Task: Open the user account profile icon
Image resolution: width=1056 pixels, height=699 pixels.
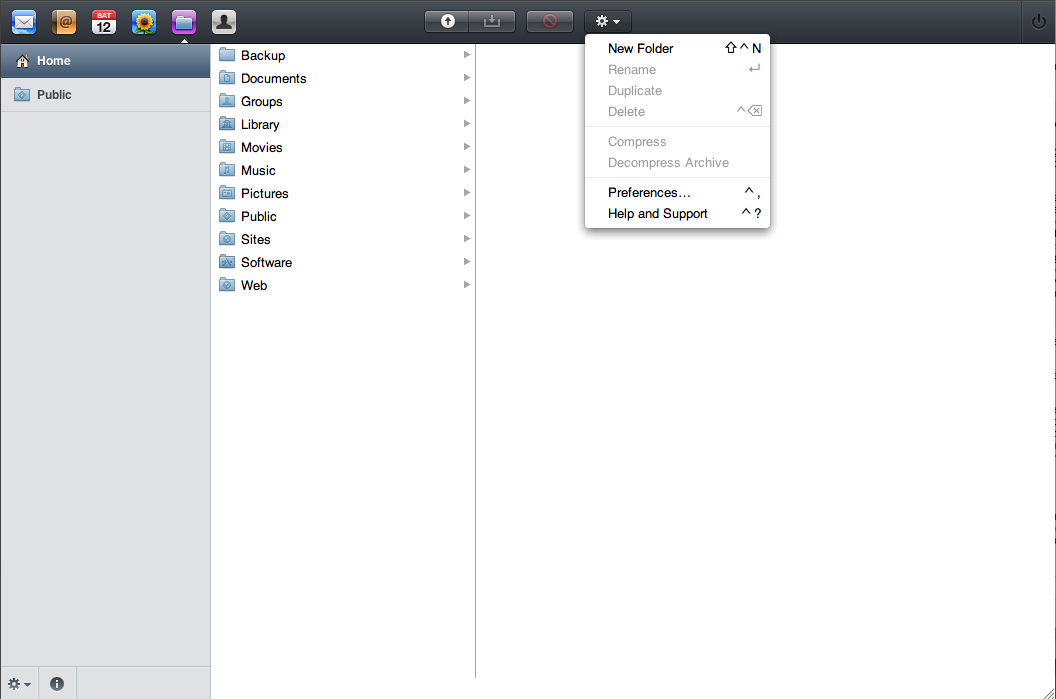Action: 224,22
